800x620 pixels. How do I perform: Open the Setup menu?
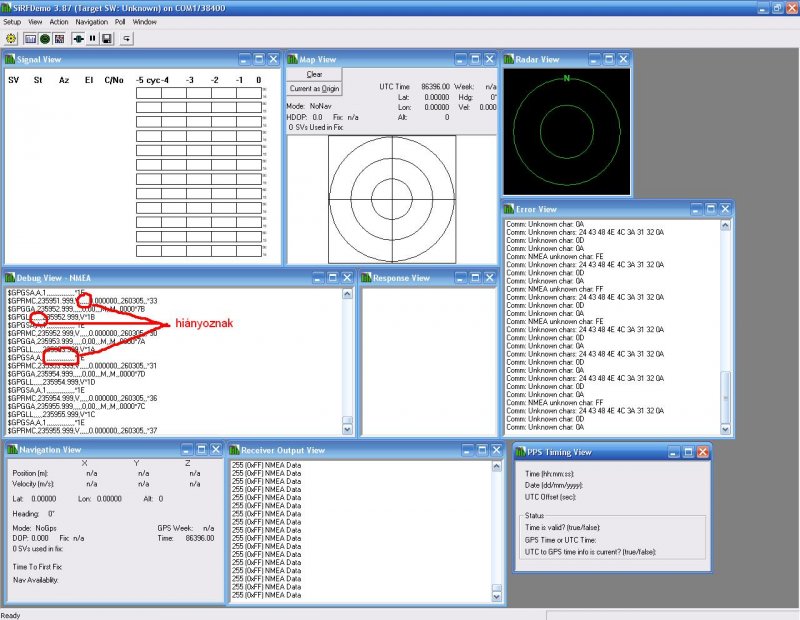12,22
